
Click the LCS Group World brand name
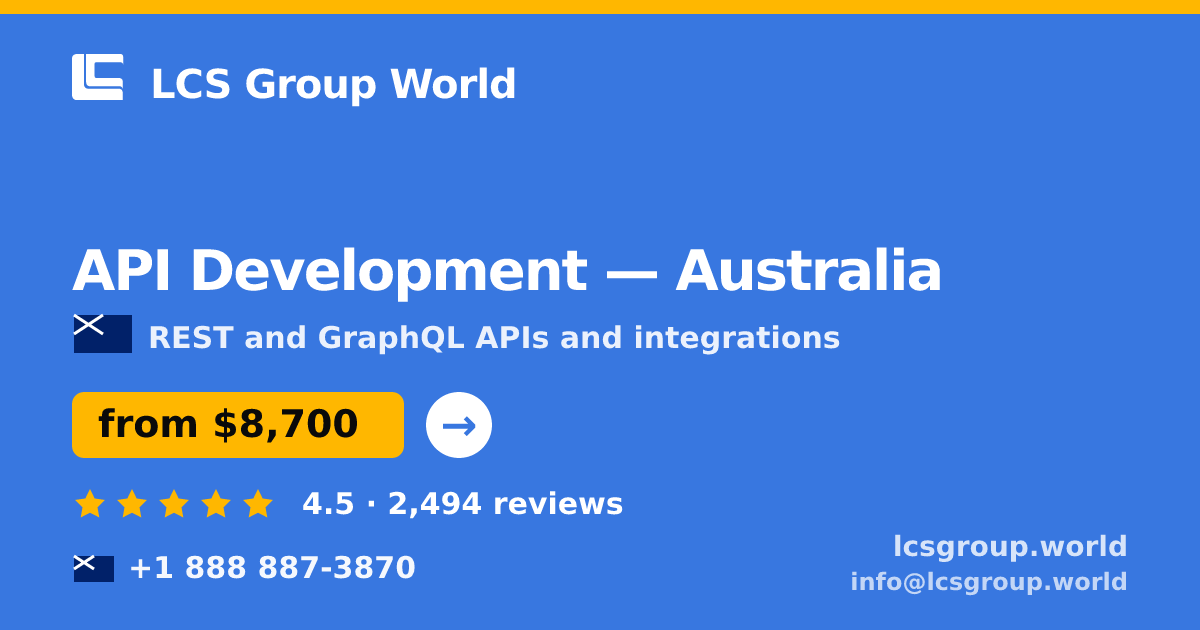333,84
